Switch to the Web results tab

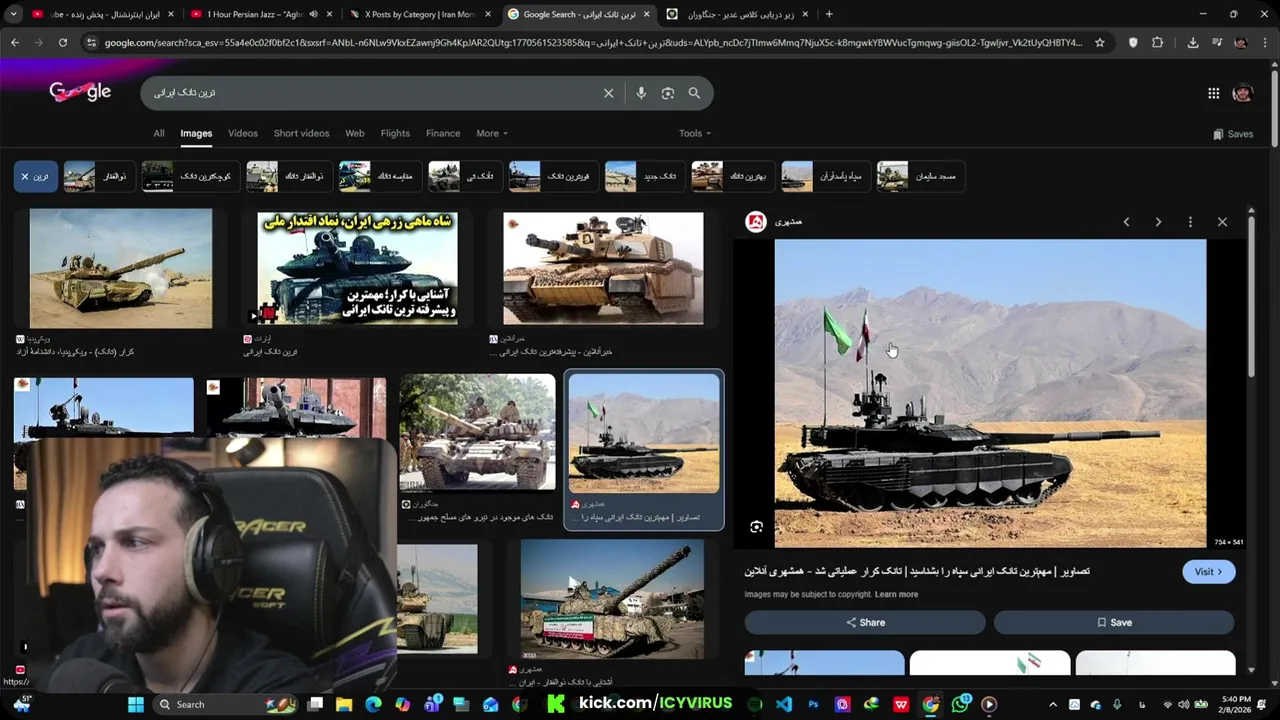(x=355, y=133)
